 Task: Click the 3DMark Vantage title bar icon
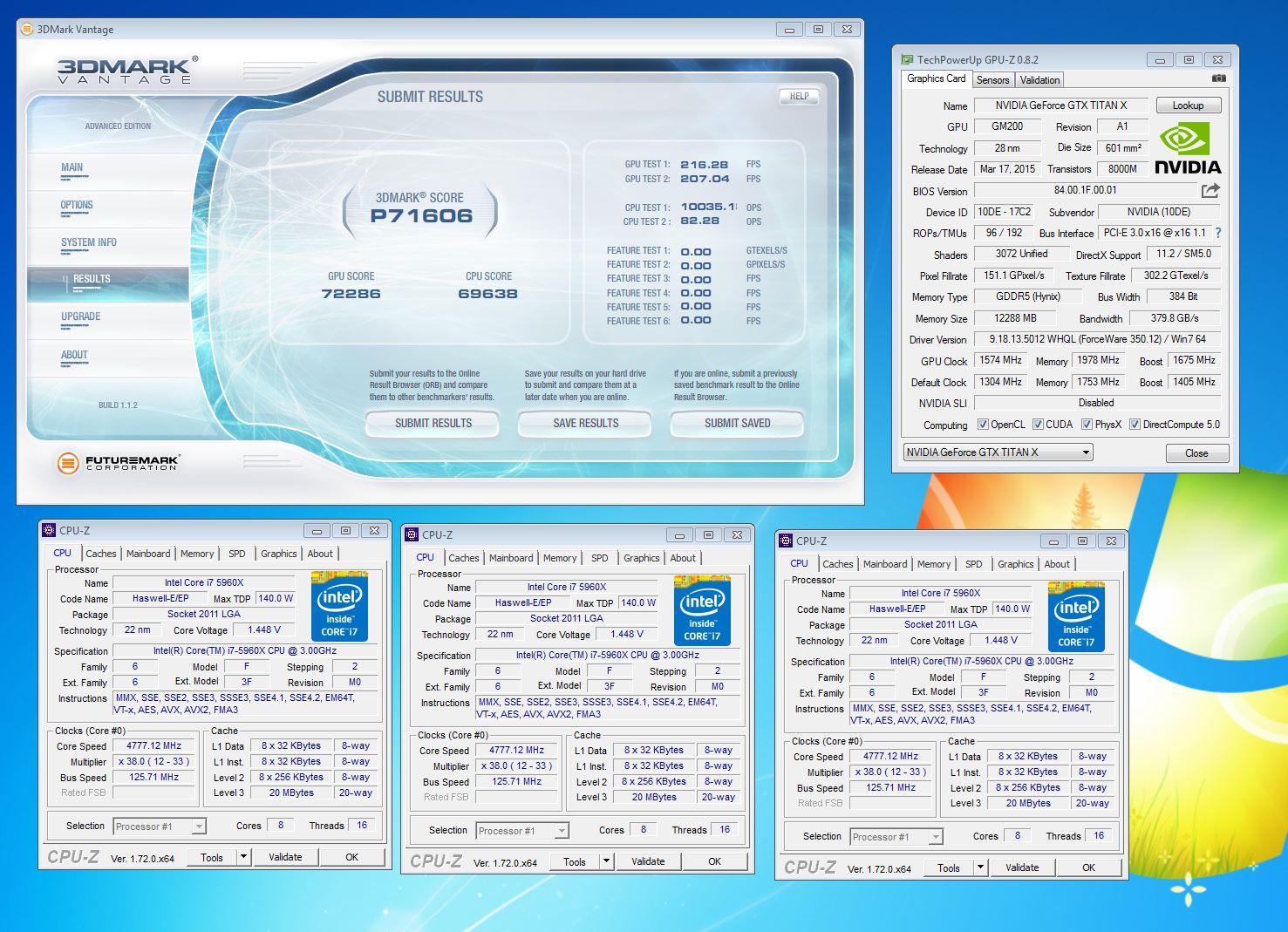28,29
